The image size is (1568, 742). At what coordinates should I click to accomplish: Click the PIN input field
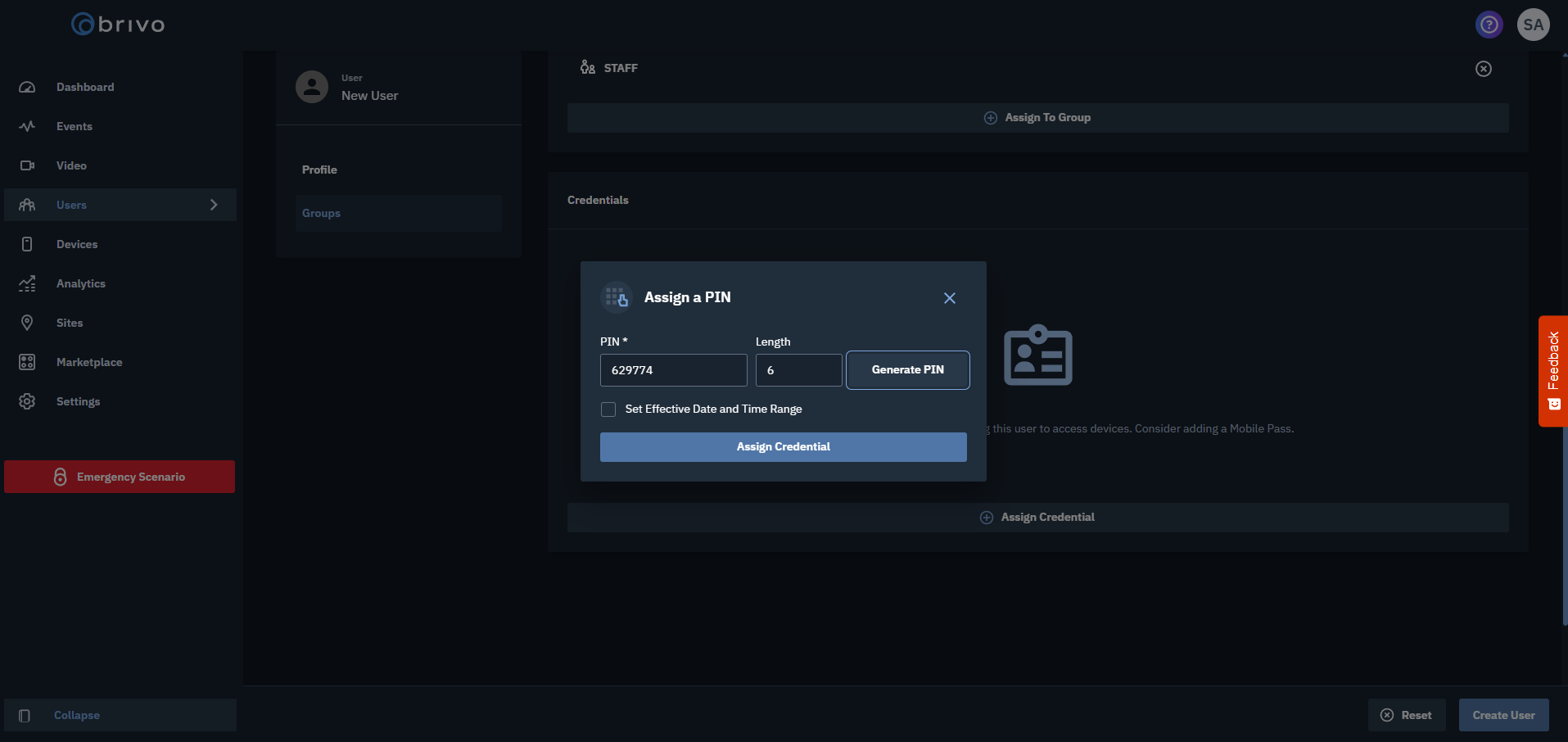tap(673, 370)
